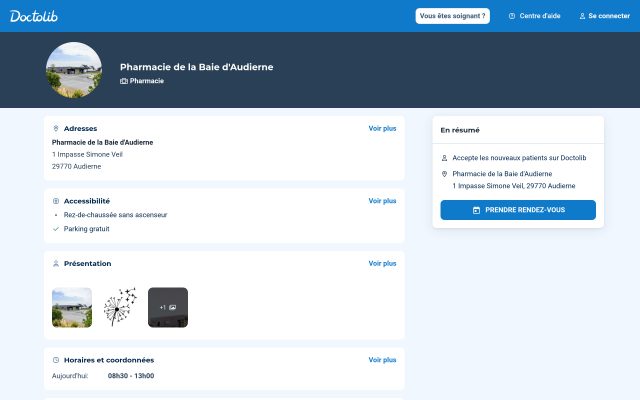Expand Horaires et coordonnées with Voir plus

[382, 360]
